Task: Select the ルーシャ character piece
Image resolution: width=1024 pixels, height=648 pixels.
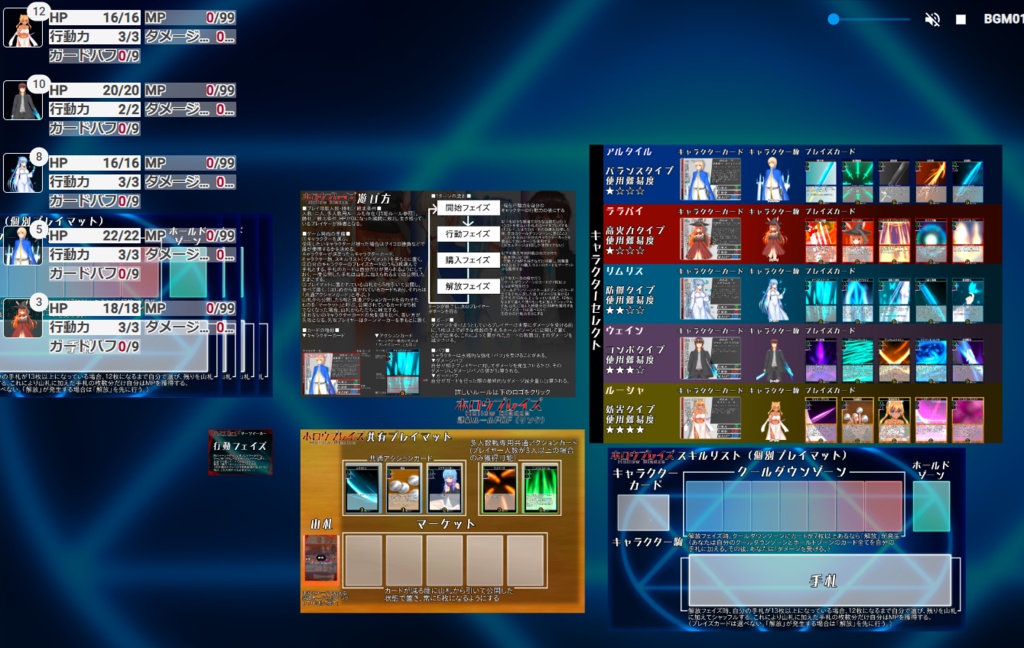Action: [775, 419]
